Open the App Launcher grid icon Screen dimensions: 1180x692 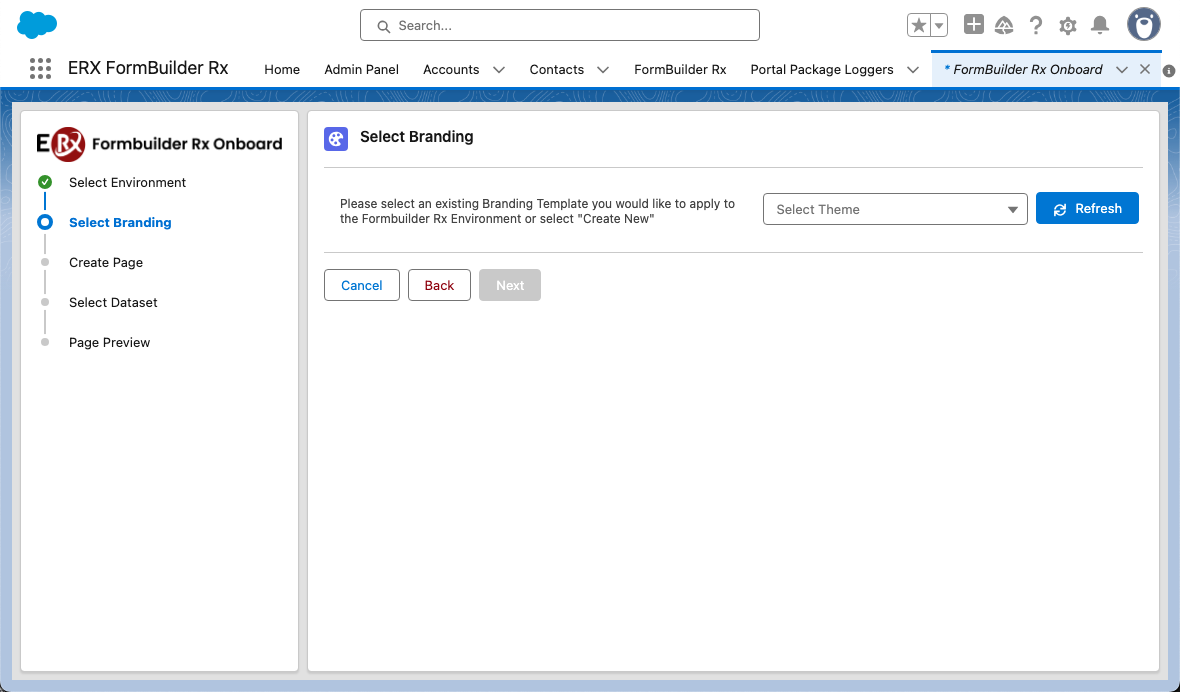tap(40, 69)
